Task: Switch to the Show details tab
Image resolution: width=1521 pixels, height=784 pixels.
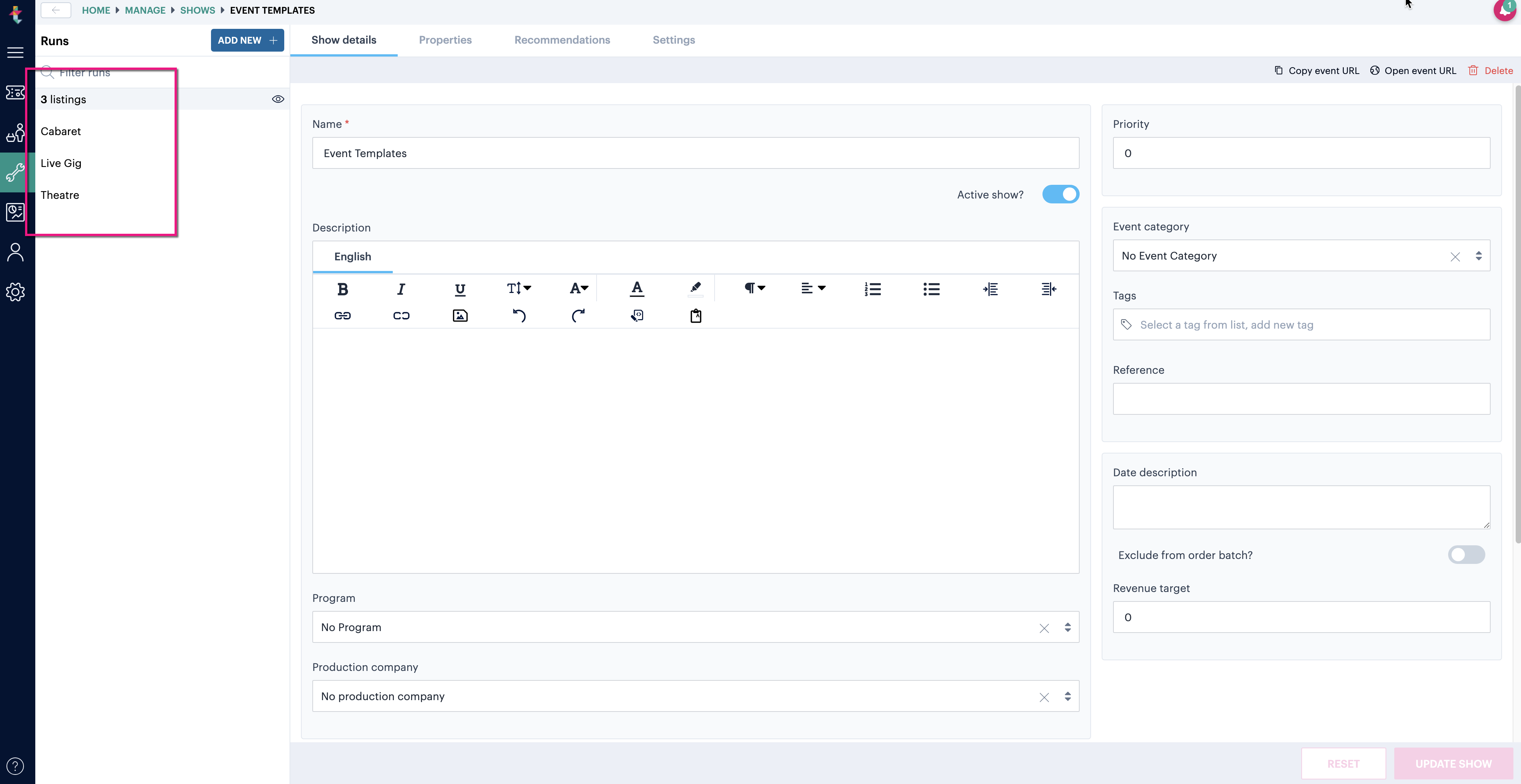Action: point(344,40)
